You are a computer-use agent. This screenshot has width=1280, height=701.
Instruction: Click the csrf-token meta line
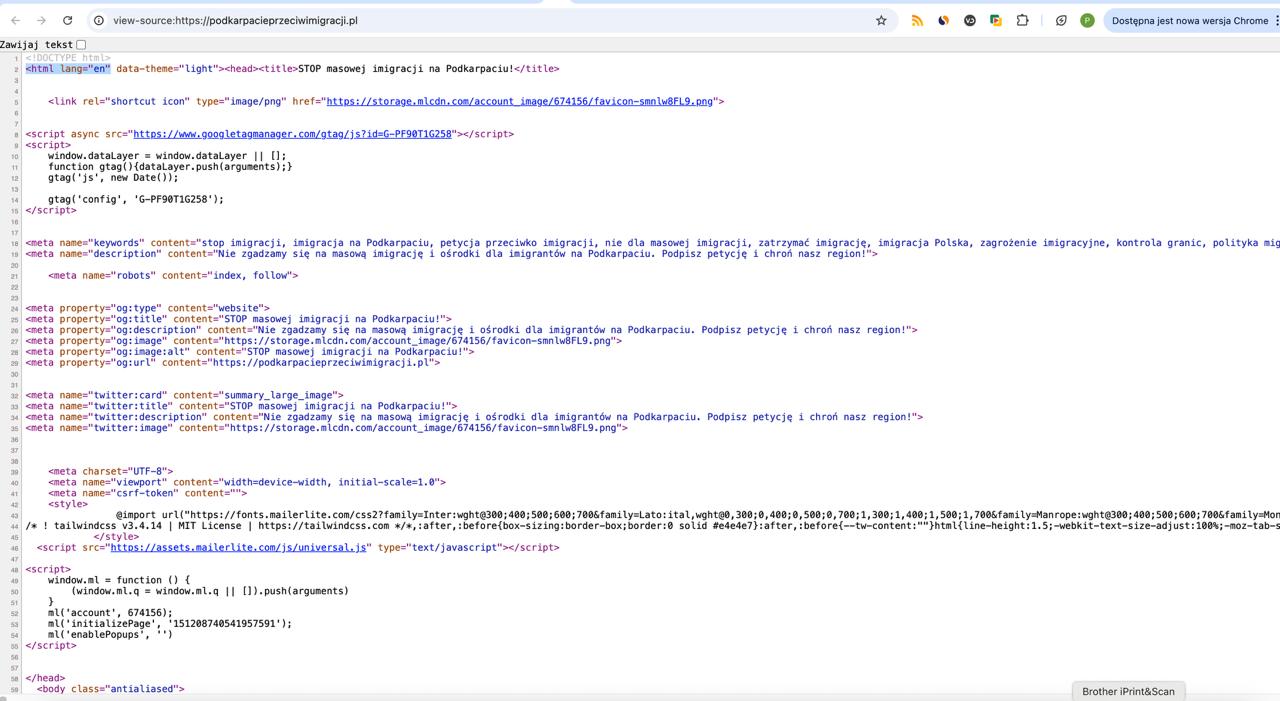(148, 493)
